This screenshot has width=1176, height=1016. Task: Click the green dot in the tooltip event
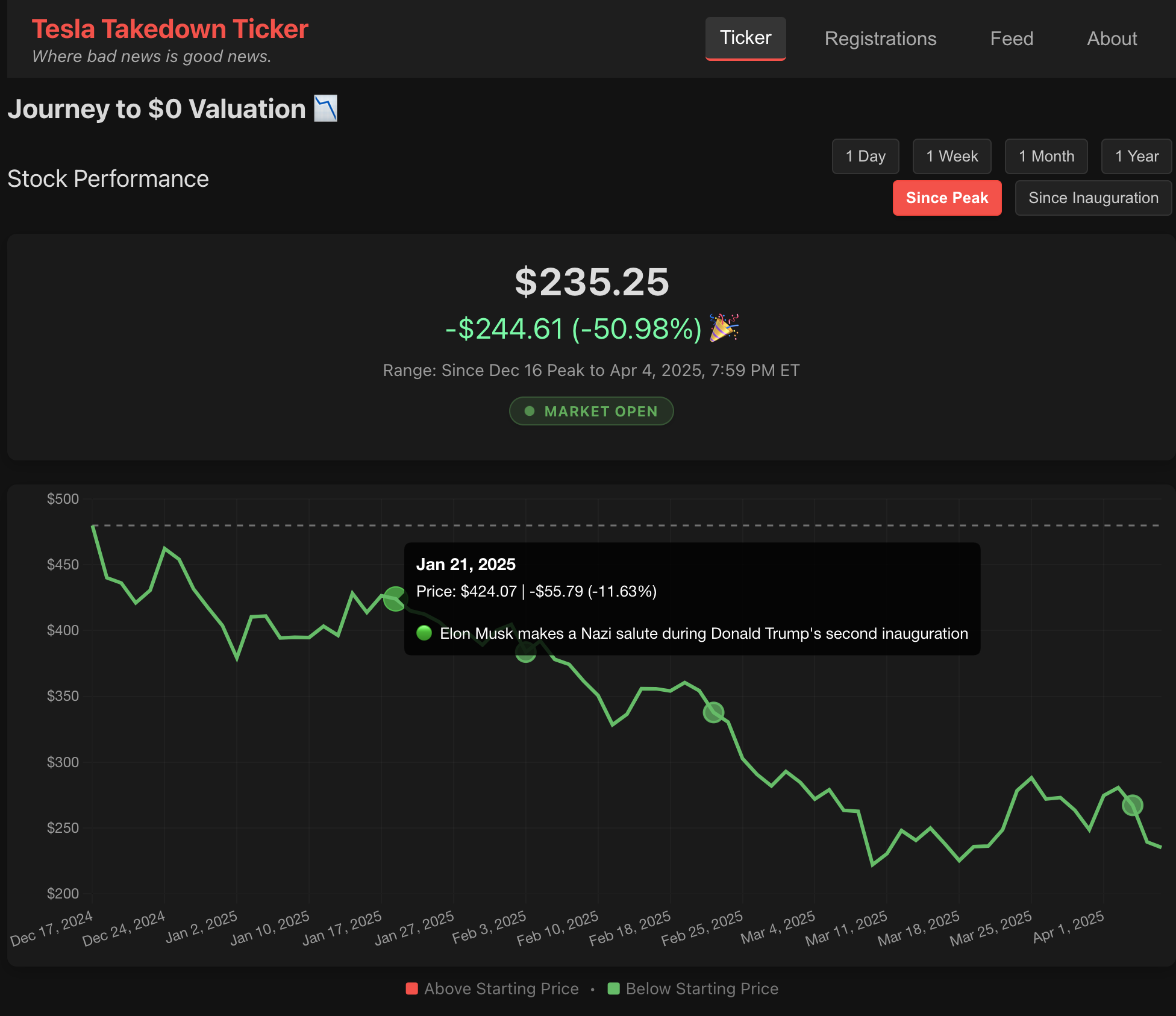tap(424, 633)
